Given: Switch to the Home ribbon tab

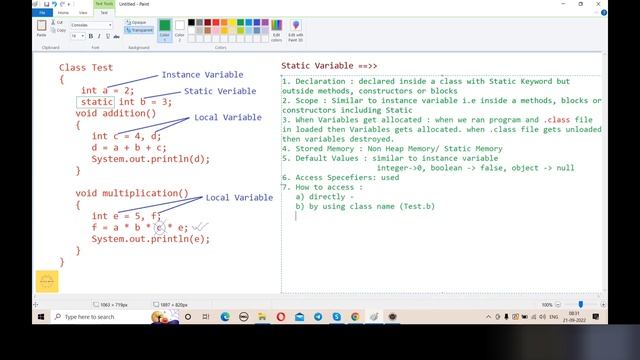Looking at the screenshot, I should coord(63,13).
